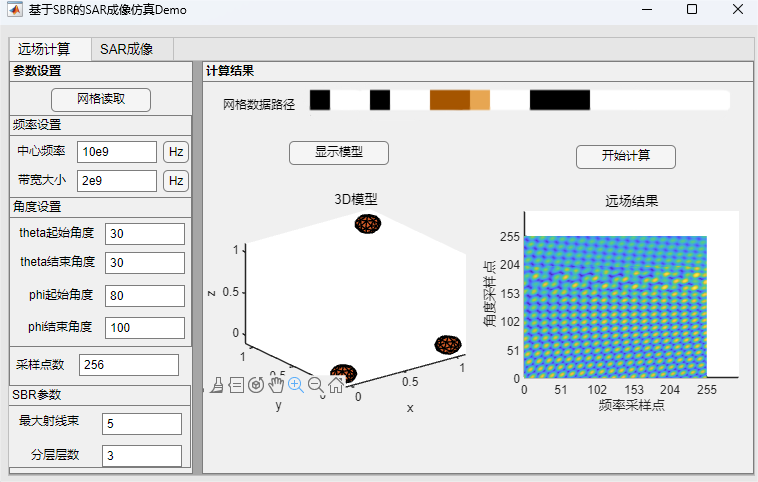Click the 最大射线束 input box

141,424
